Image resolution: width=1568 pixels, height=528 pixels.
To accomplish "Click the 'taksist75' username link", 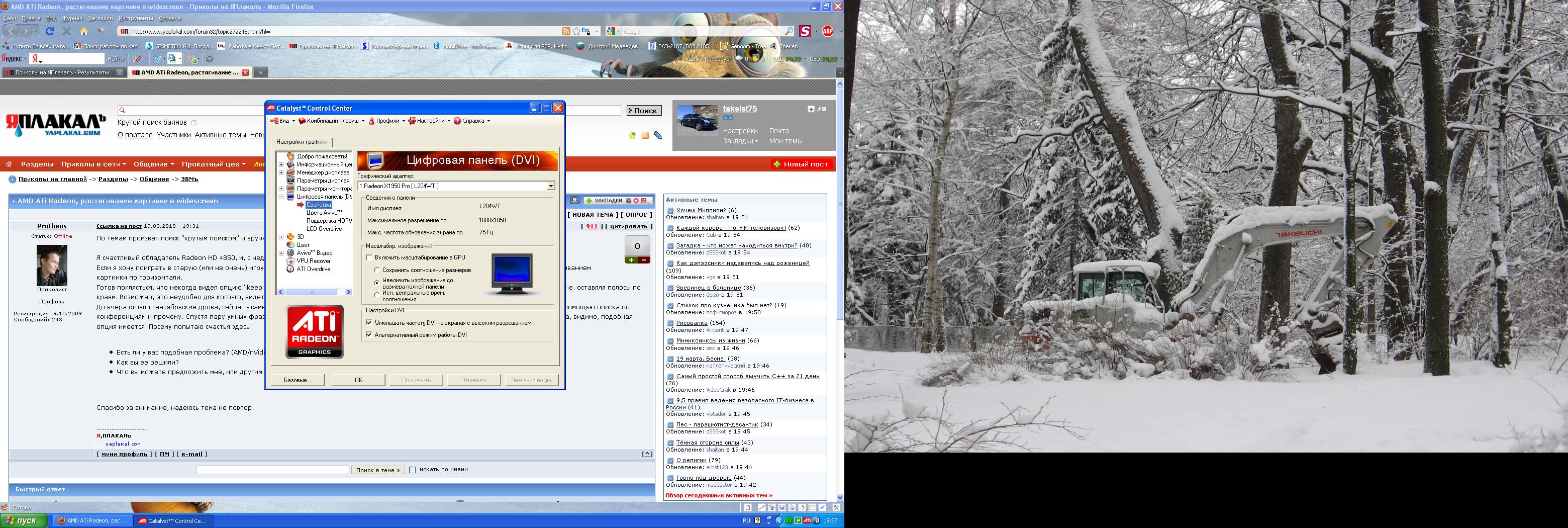I will [x=740, y=109].
